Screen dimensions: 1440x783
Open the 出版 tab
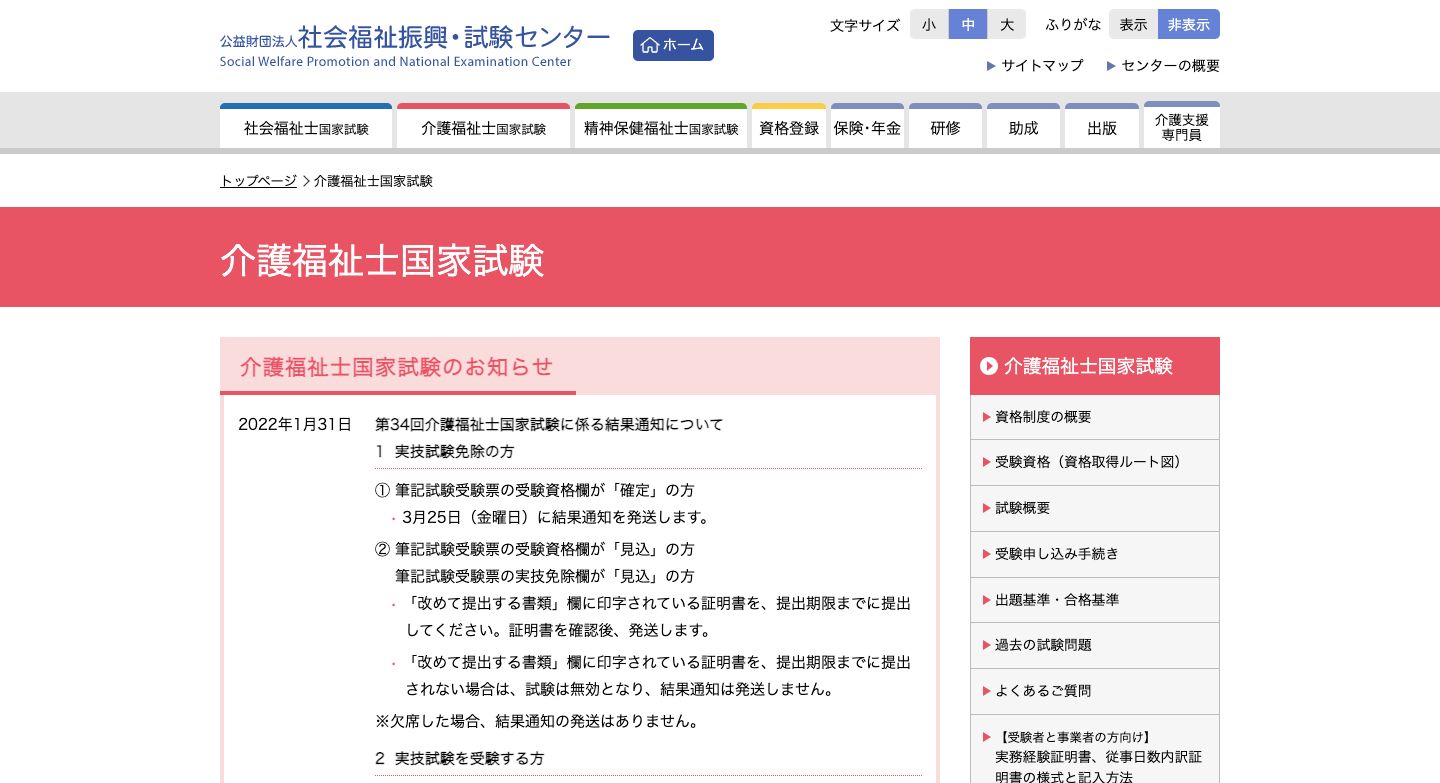[1102, 126]
